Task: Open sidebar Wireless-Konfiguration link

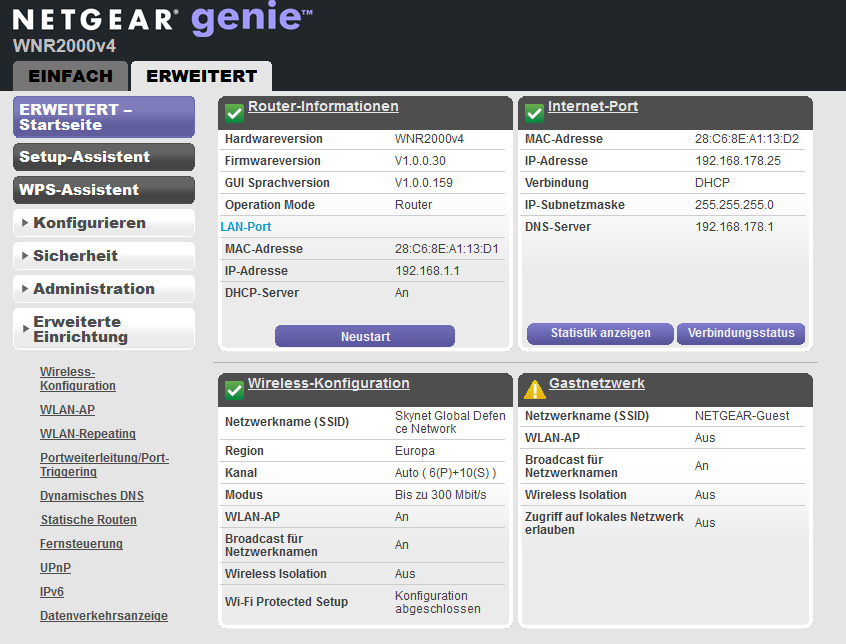Action: pos(78,379)
